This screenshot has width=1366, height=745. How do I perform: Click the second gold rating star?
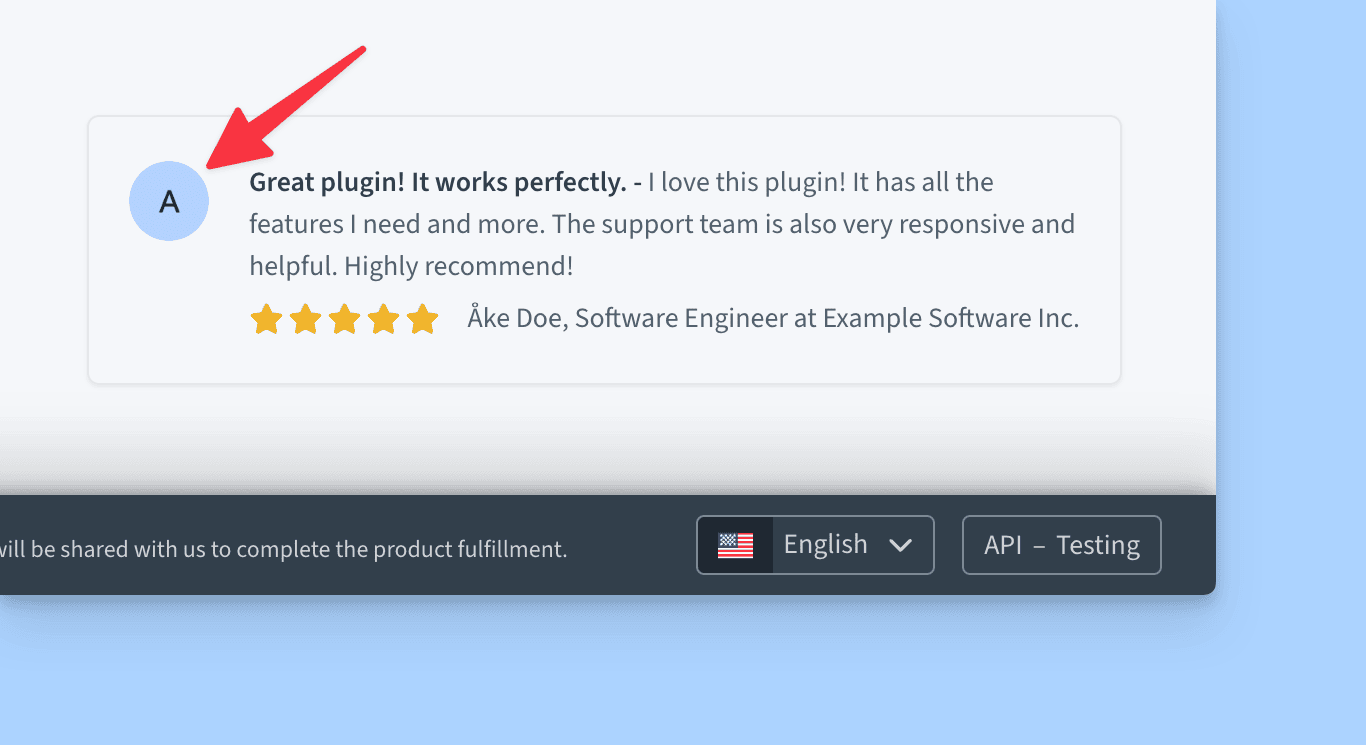pyautogui.click(x=305, y=320)
